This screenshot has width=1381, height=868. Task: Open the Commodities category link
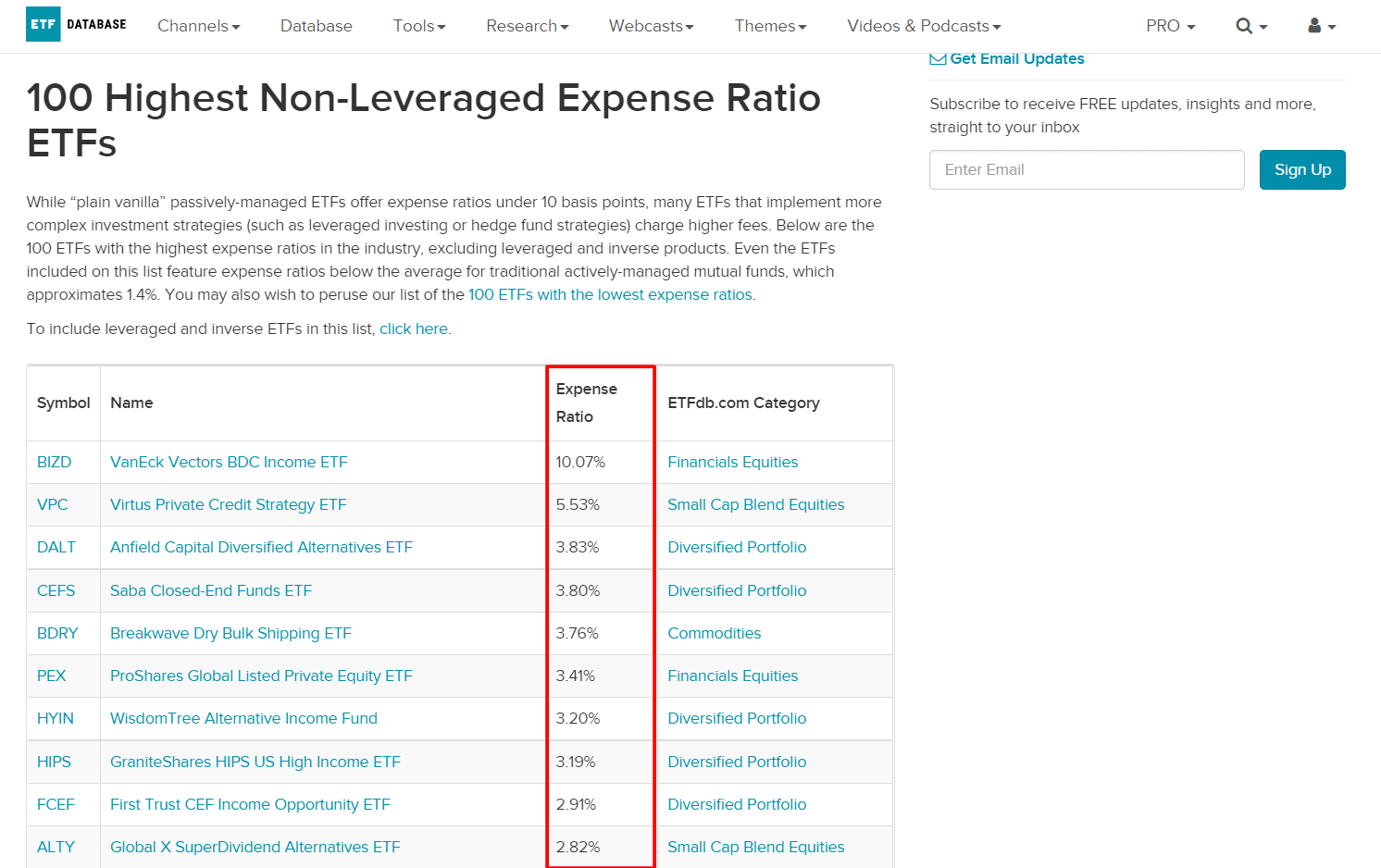(x=715, y=633)
